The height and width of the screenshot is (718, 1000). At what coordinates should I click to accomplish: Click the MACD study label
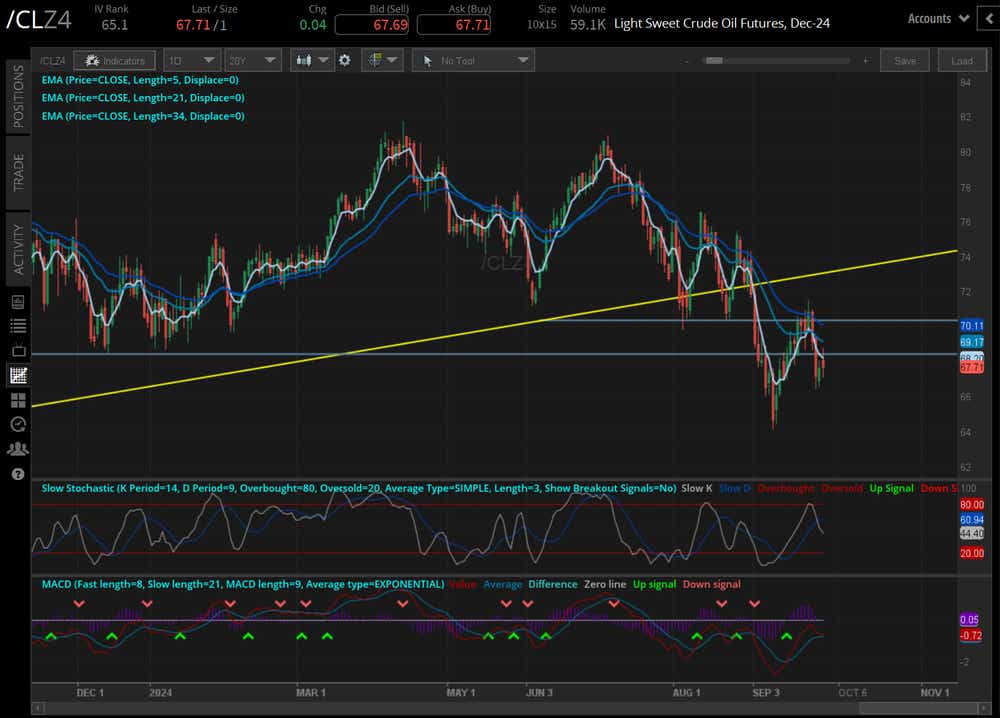tap(243, 584)
